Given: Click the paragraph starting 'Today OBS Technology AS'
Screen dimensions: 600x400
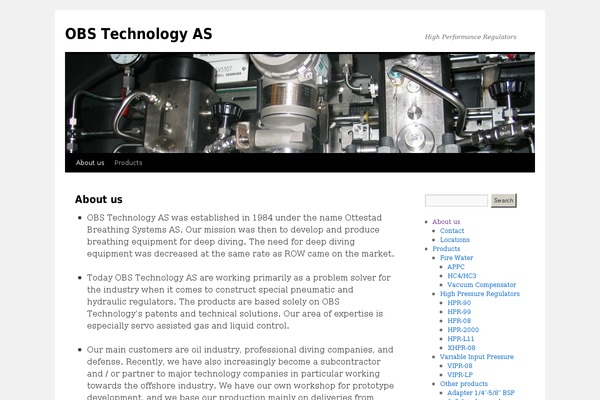Looking at the screenshot, I should click(x=239, y=302).
